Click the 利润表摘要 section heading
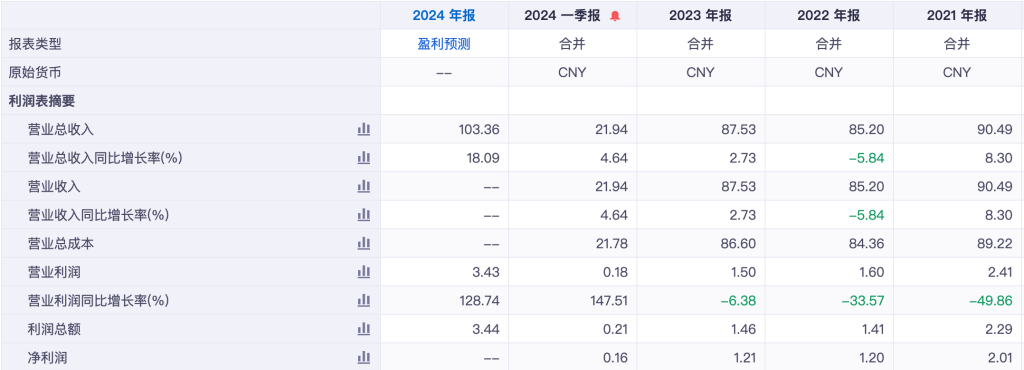 (x=42, y=101)
